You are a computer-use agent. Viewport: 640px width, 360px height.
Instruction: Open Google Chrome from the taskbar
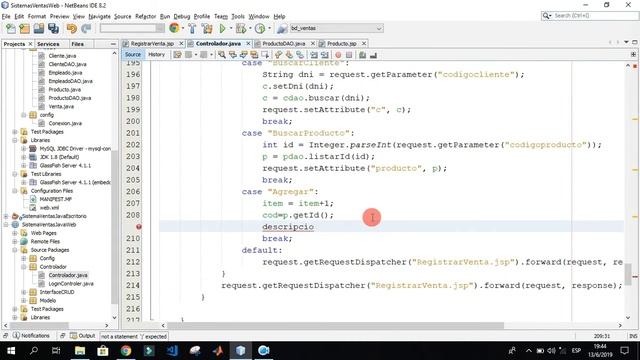point(126,350)
